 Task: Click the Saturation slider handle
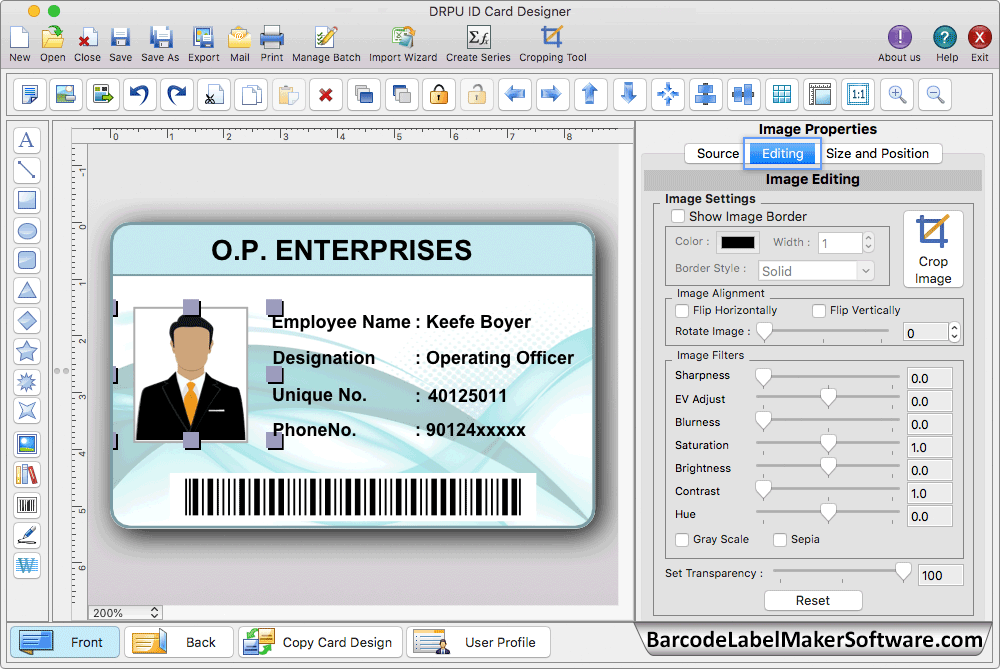[828, 445]
